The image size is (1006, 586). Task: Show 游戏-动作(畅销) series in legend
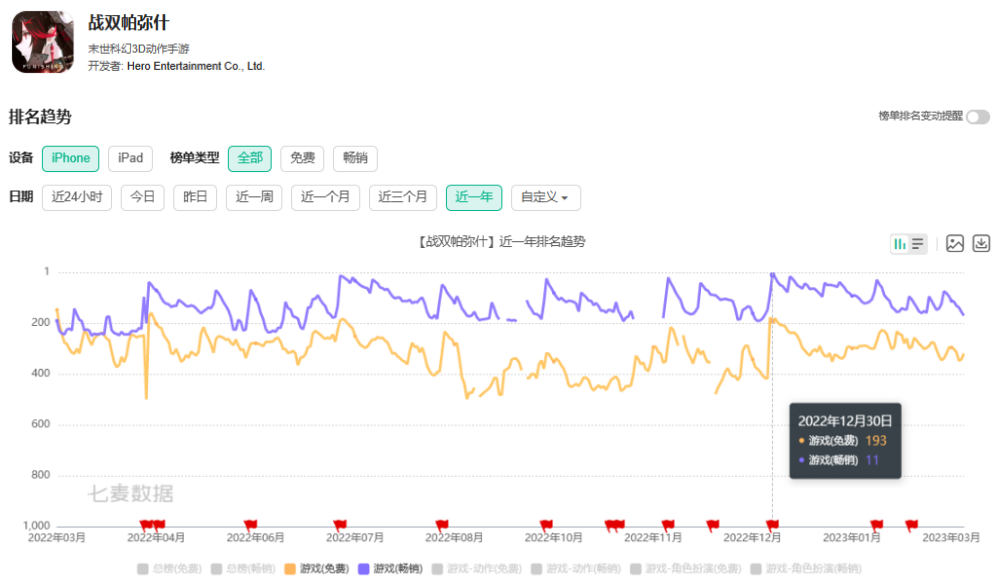pyautogui.click(x=575, y=569)
